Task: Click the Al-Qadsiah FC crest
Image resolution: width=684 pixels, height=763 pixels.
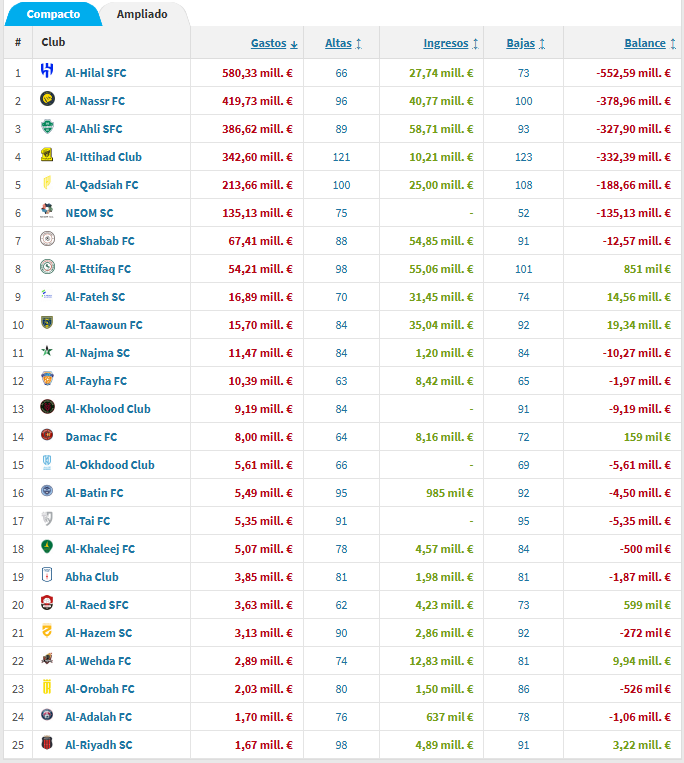Action: [x=47, y=183]
